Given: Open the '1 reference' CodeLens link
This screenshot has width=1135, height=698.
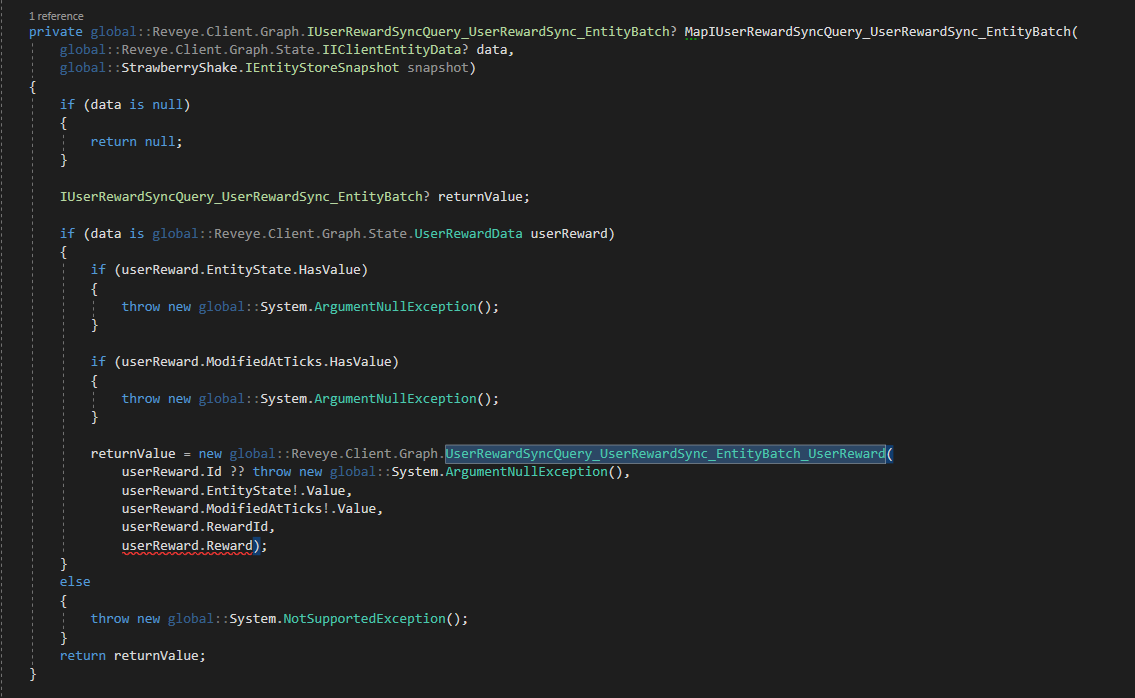Looking at the screenshot, I should tap(56, 16).
